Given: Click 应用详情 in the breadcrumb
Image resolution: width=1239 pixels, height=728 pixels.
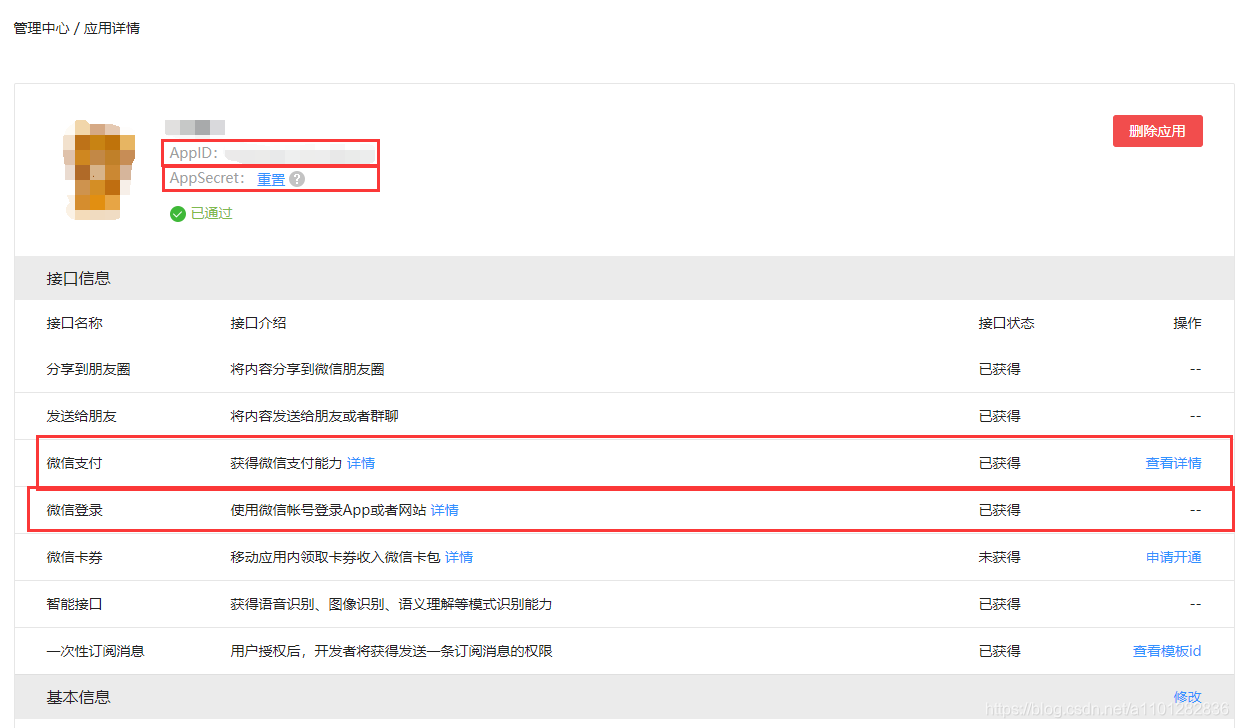Looking at the screenshot, I should pyautogui.click(x=112, y=28).
